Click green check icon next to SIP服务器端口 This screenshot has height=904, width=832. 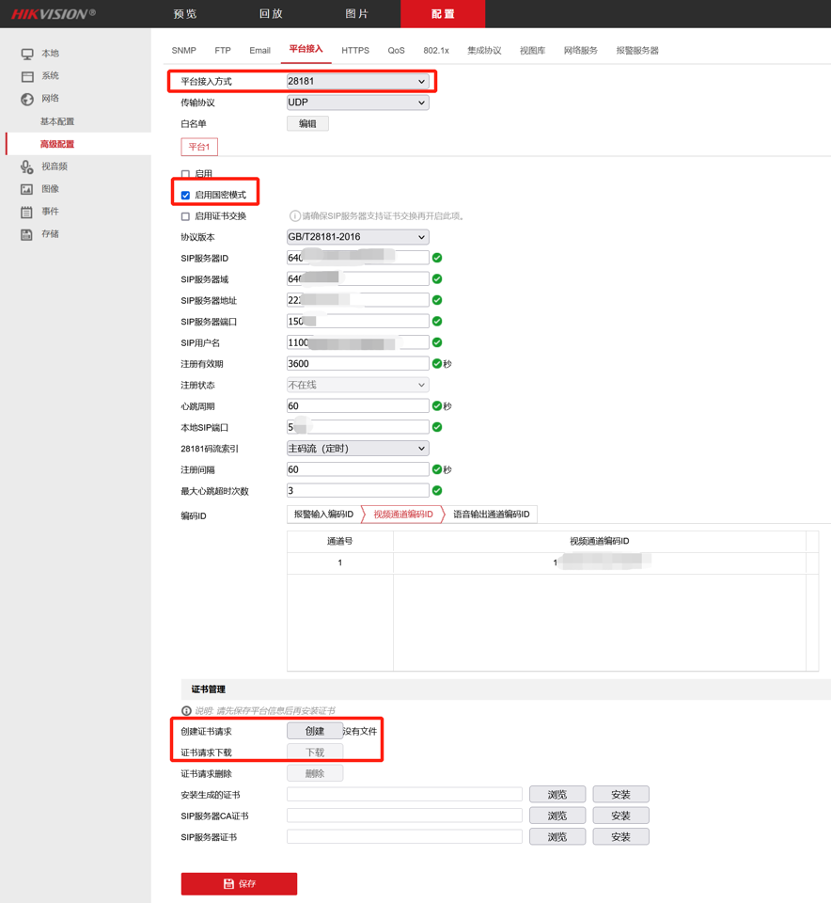click(x=437, y=321)
